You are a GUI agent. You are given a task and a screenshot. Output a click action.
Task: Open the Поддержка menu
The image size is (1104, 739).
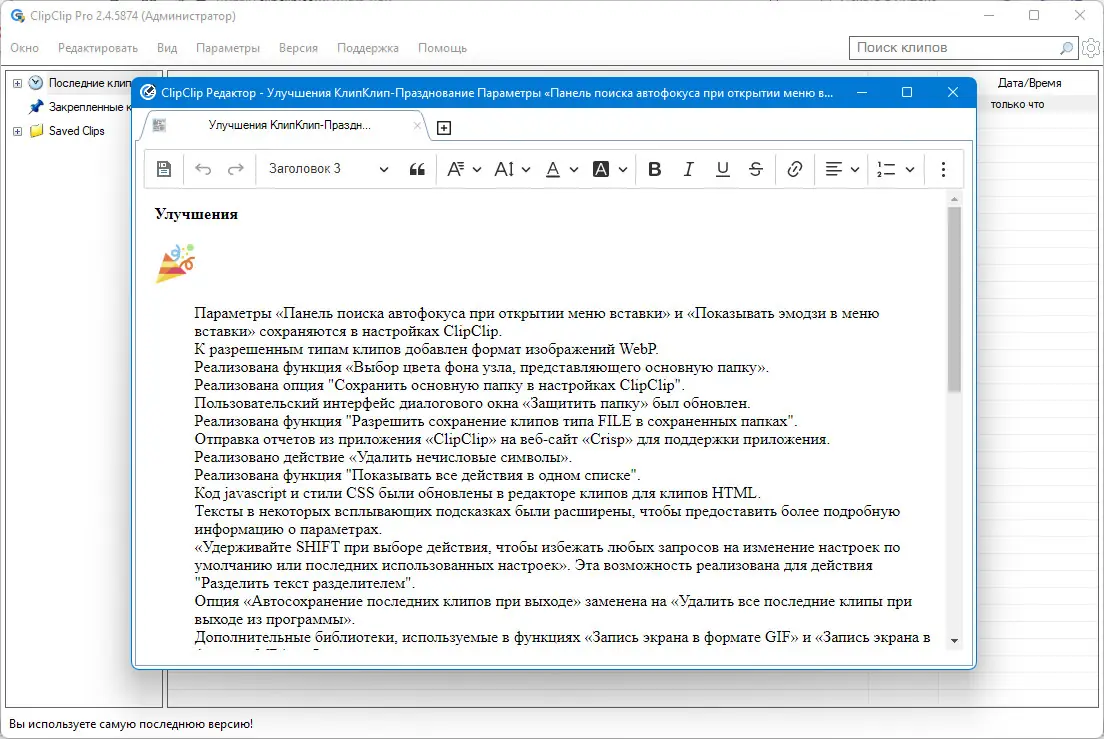368,48
